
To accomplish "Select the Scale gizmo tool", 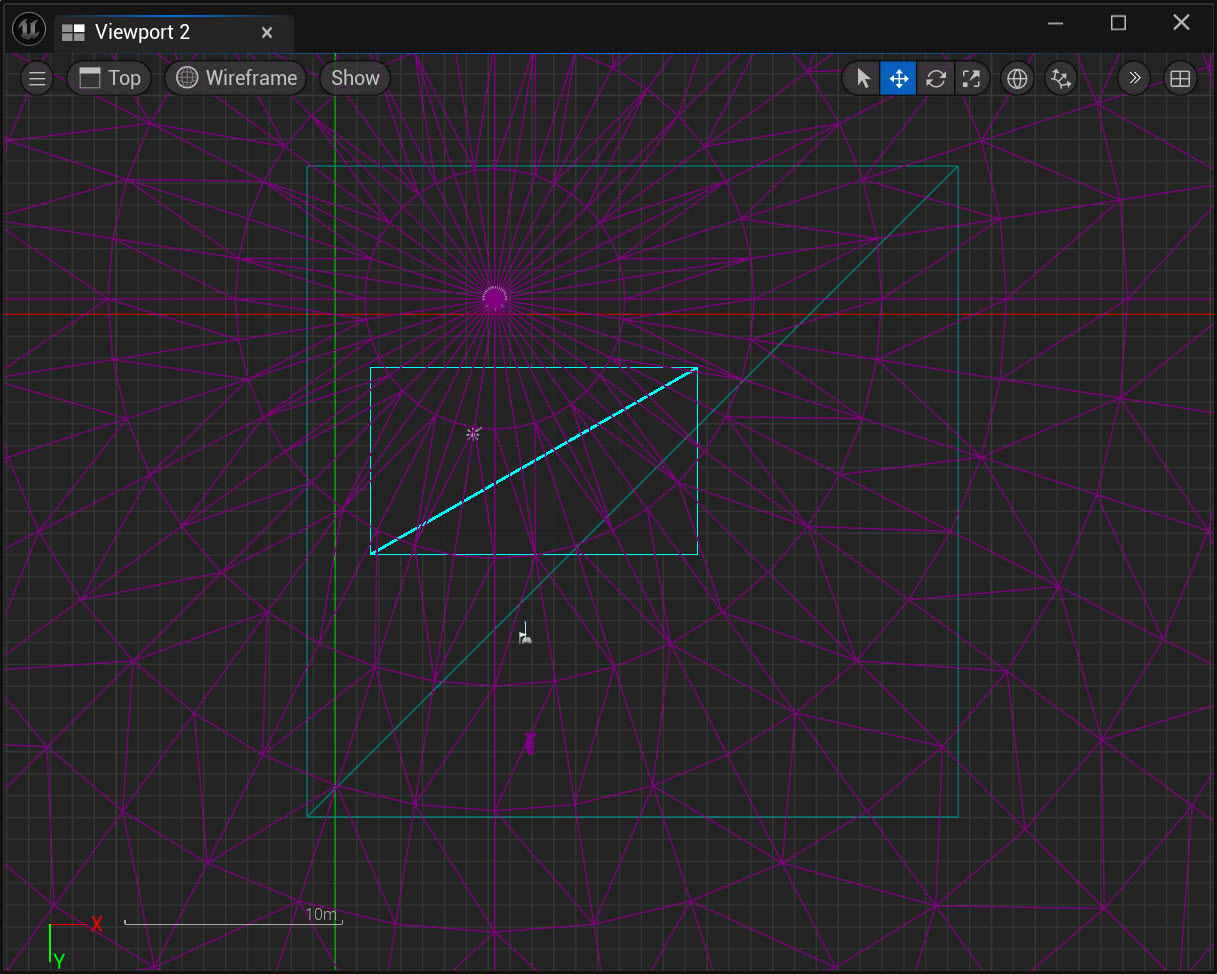I will 971,78.
